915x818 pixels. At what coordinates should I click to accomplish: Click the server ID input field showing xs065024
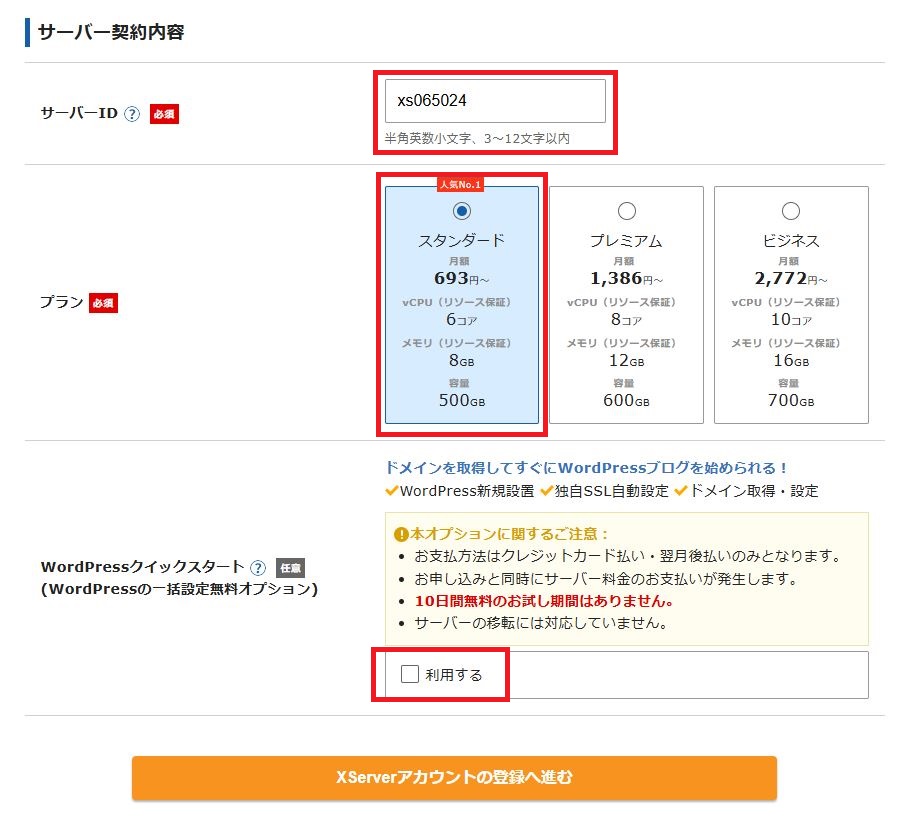[494, 99]
